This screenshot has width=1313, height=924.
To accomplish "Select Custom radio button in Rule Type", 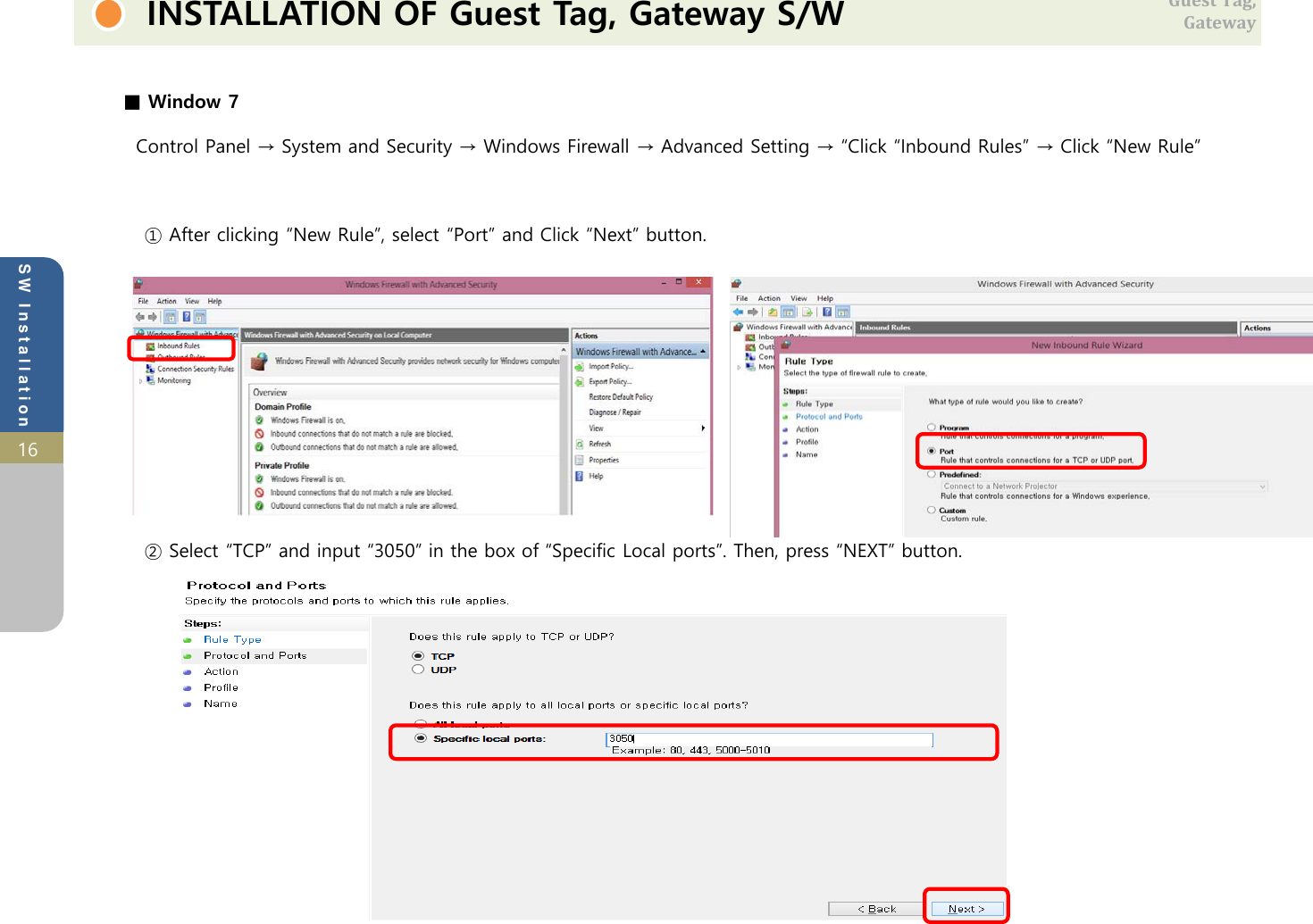I will [x=932, y=510].
